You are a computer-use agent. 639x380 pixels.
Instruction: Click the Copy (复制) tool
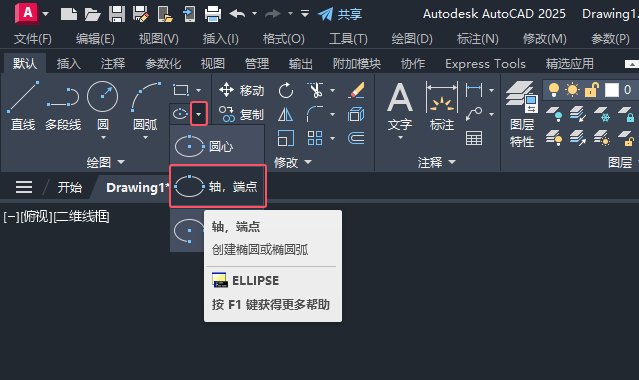[x=241, y=115]
